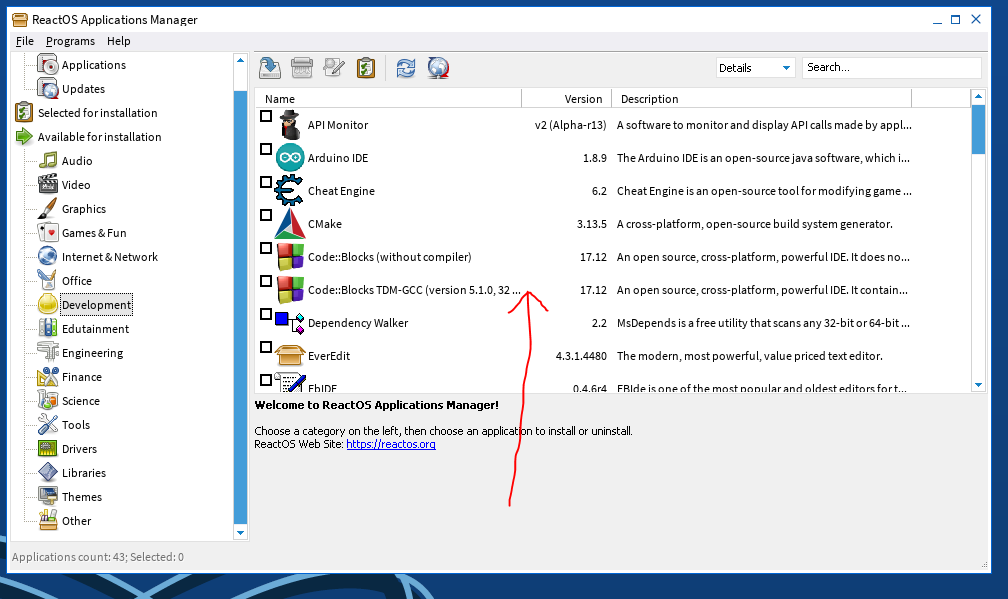This screenshot has height=599, width=1008.
Task: Click the CMake description text
Action: coord(755,224)
